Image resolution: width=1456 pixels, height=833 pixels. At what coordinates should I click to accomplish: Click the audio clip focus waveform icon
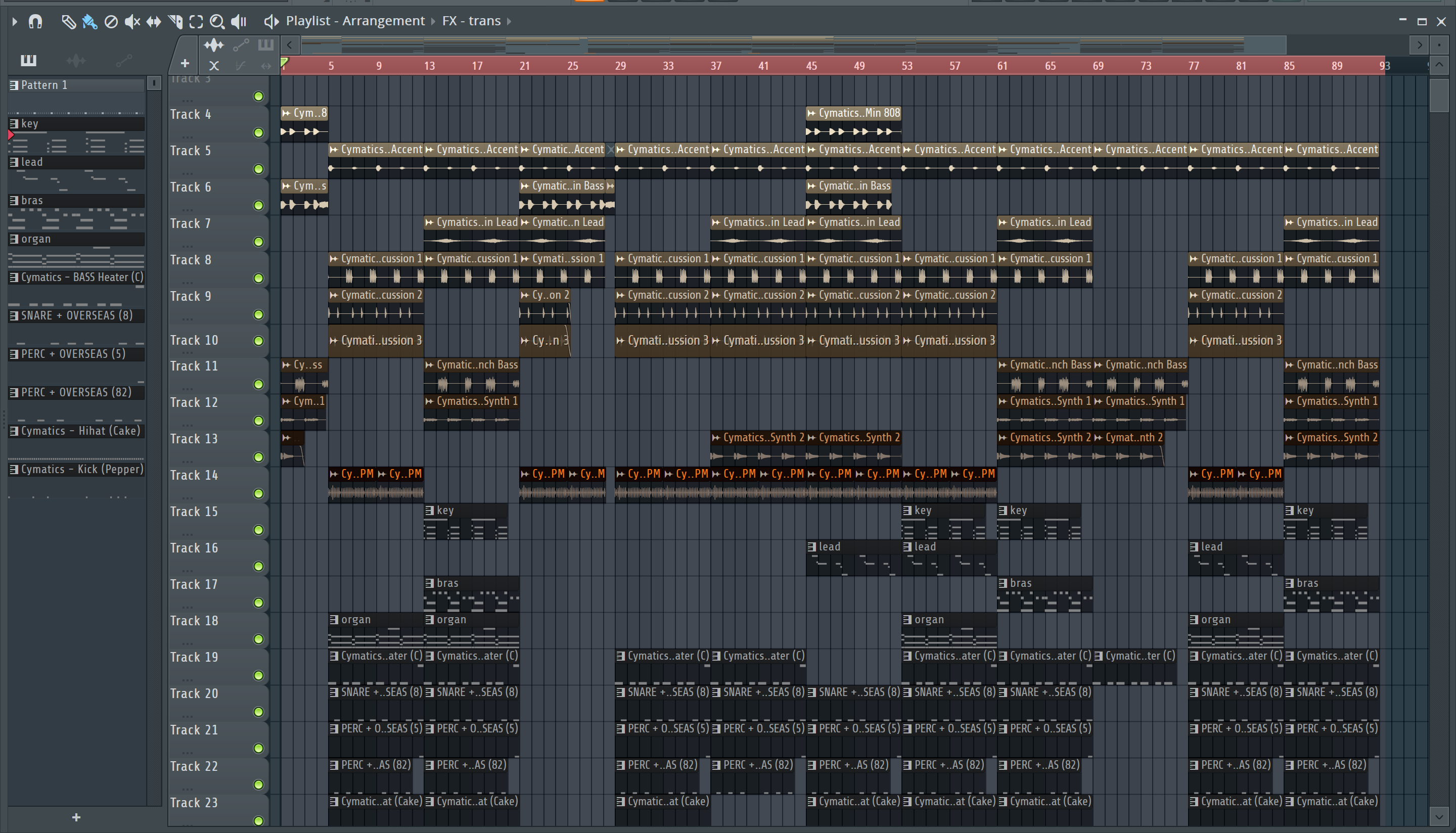pyautogui.click(x=214, y=44)
